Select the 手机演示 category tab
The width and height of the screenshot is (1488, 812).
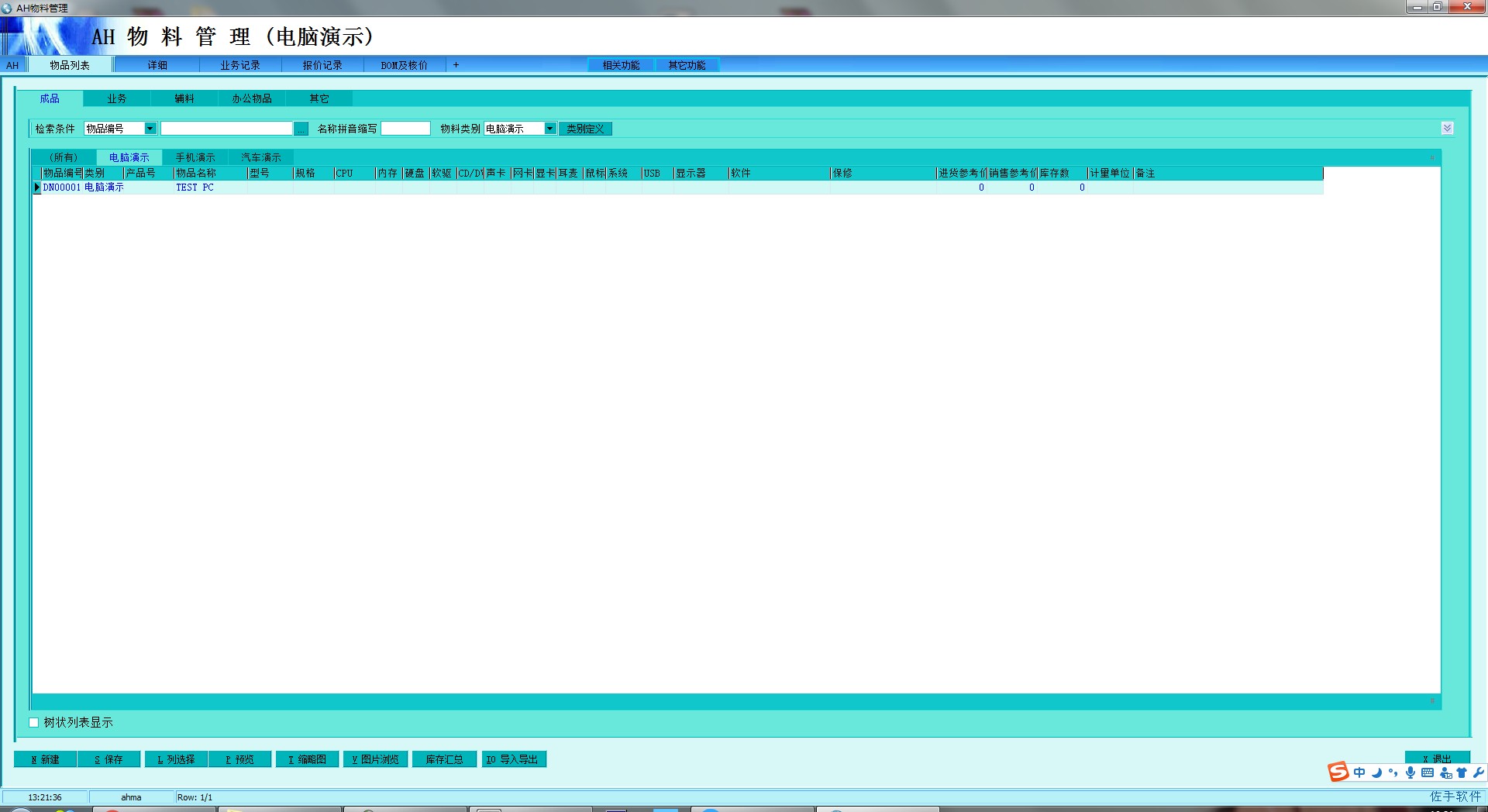(x=195, y=157)
